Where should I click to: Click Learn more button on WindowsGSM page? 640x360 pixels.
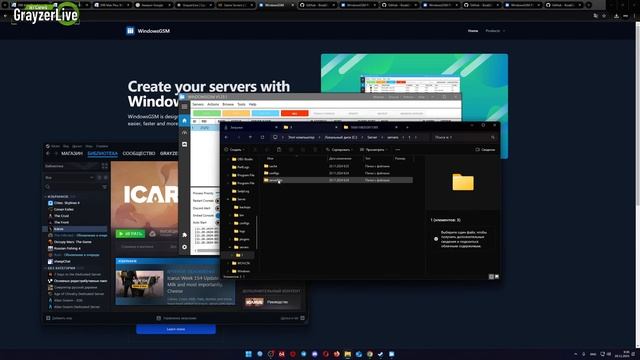pos(176,329)
